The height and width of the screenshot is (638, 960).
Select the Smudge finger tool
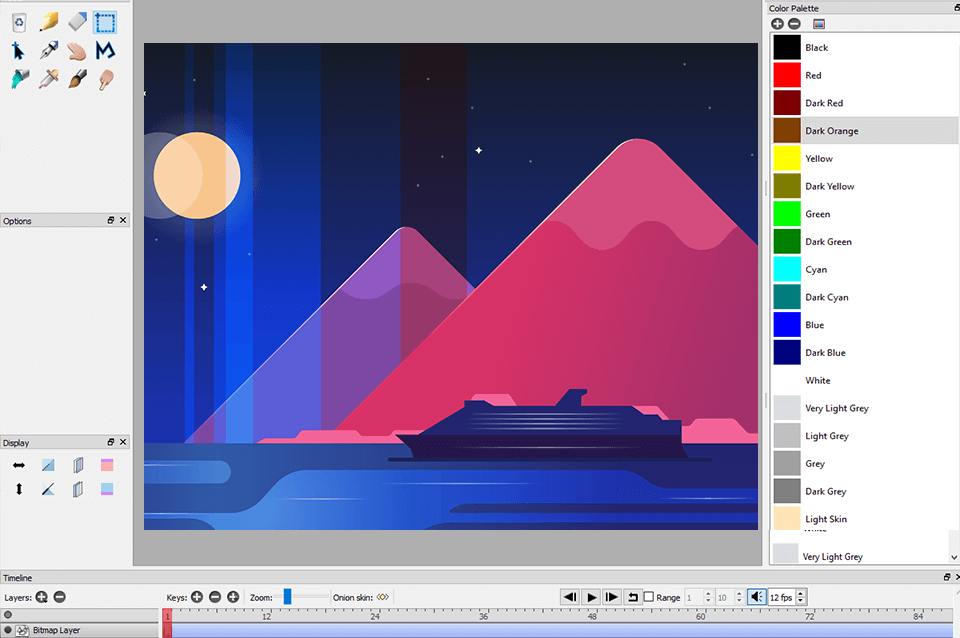(105, 79)
